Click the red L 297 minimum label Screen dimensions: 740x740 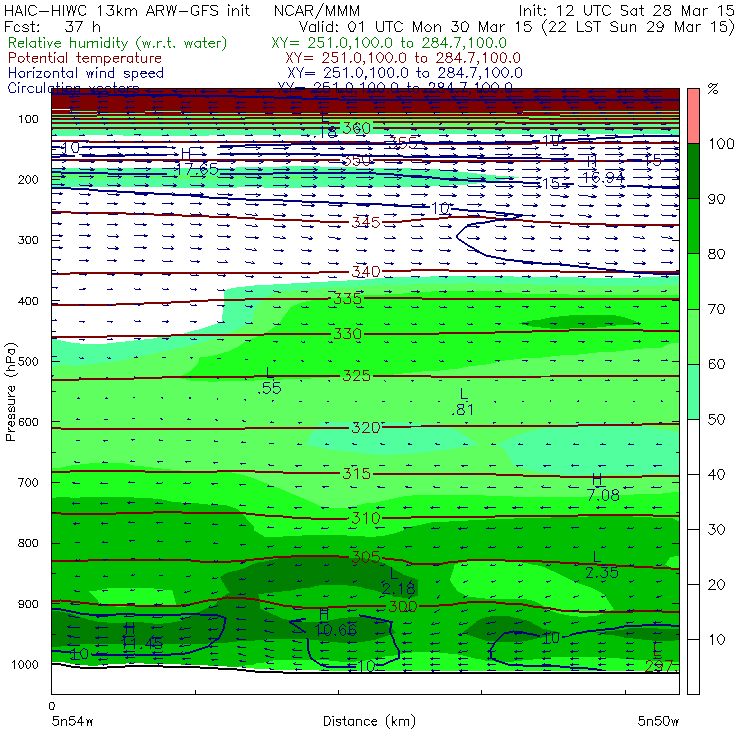(x=662, y=657)
